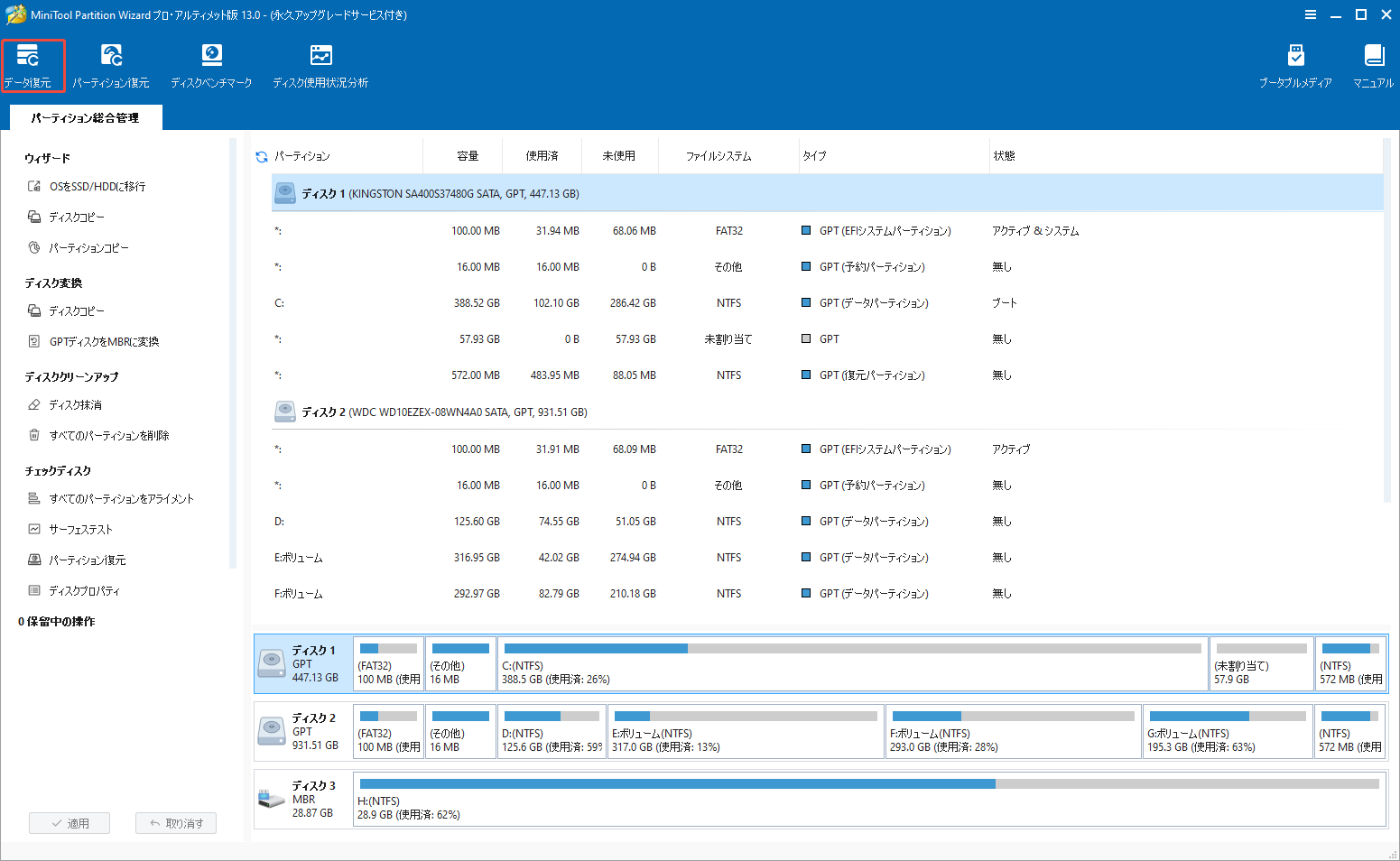
Task: Start ディスク使用状況分析 (Disk Usage Analysis)
Action: pyautogui.click(x=320, y=65)
